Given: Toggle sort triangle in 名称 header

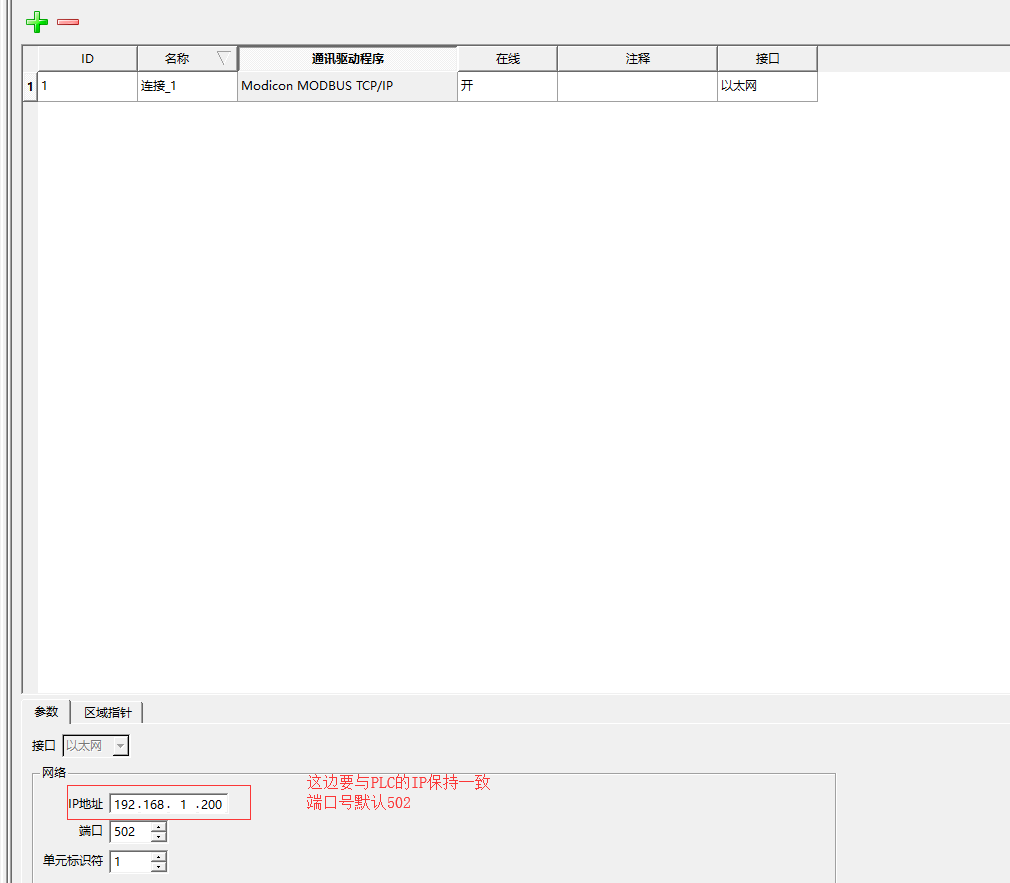Looking at the screenshot, I should (223, 59).
